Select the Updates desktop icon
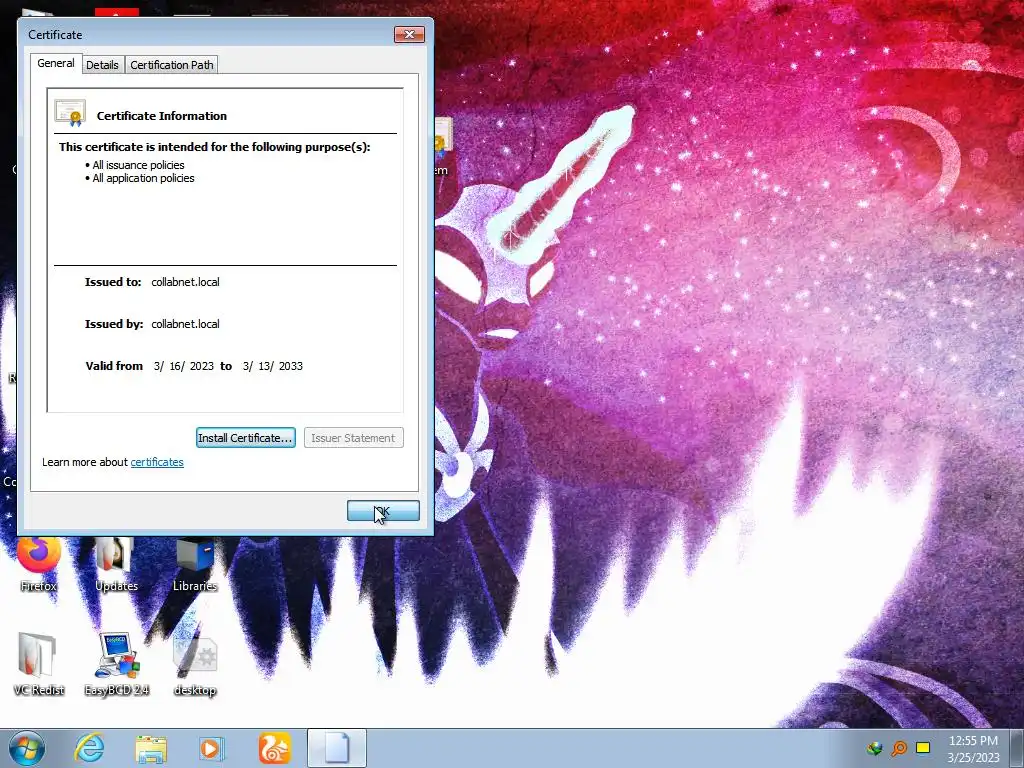The width and height of the screenshot is (1024, 768). [116, 564]
